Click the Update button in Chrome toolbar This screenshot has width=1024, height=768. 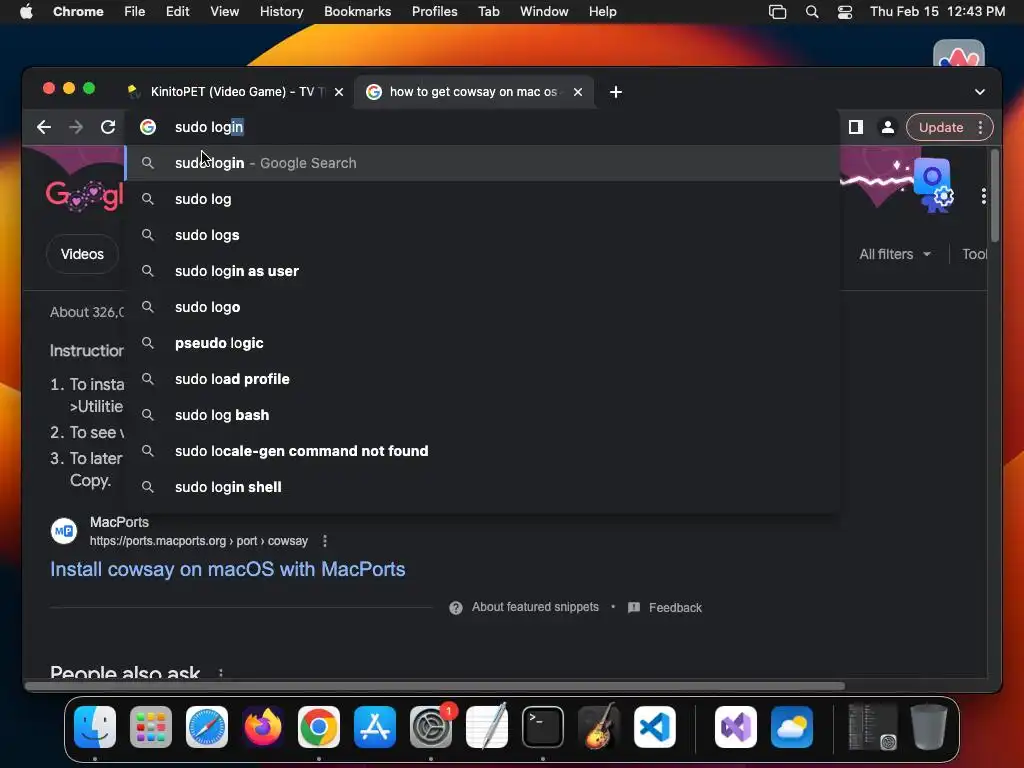click(x=940, y=127)
